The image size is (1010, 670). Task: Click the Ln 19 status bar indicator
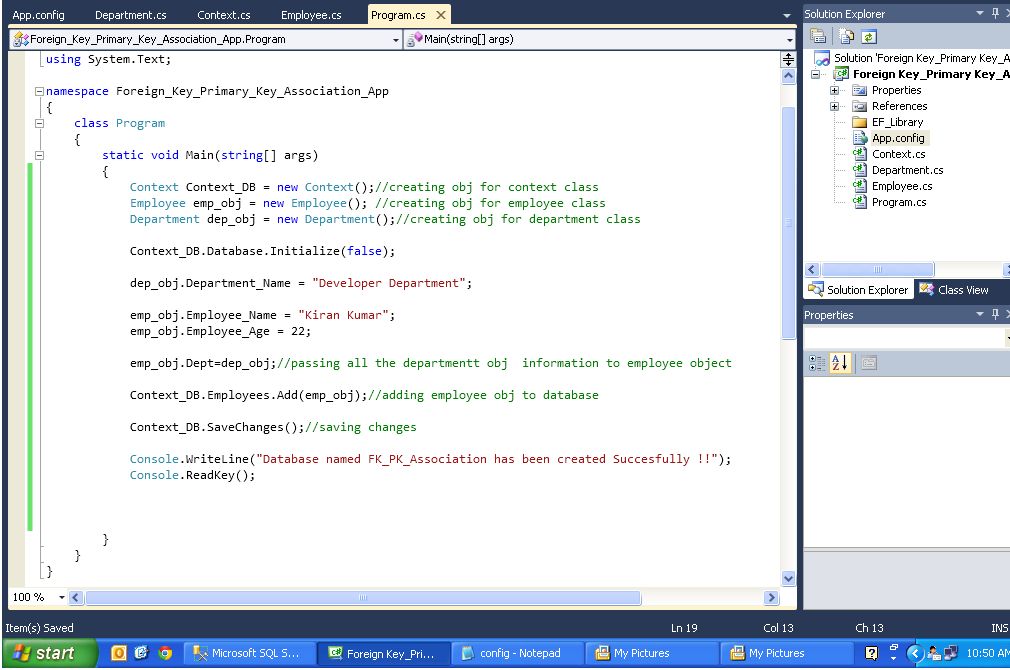coord(684,628)
